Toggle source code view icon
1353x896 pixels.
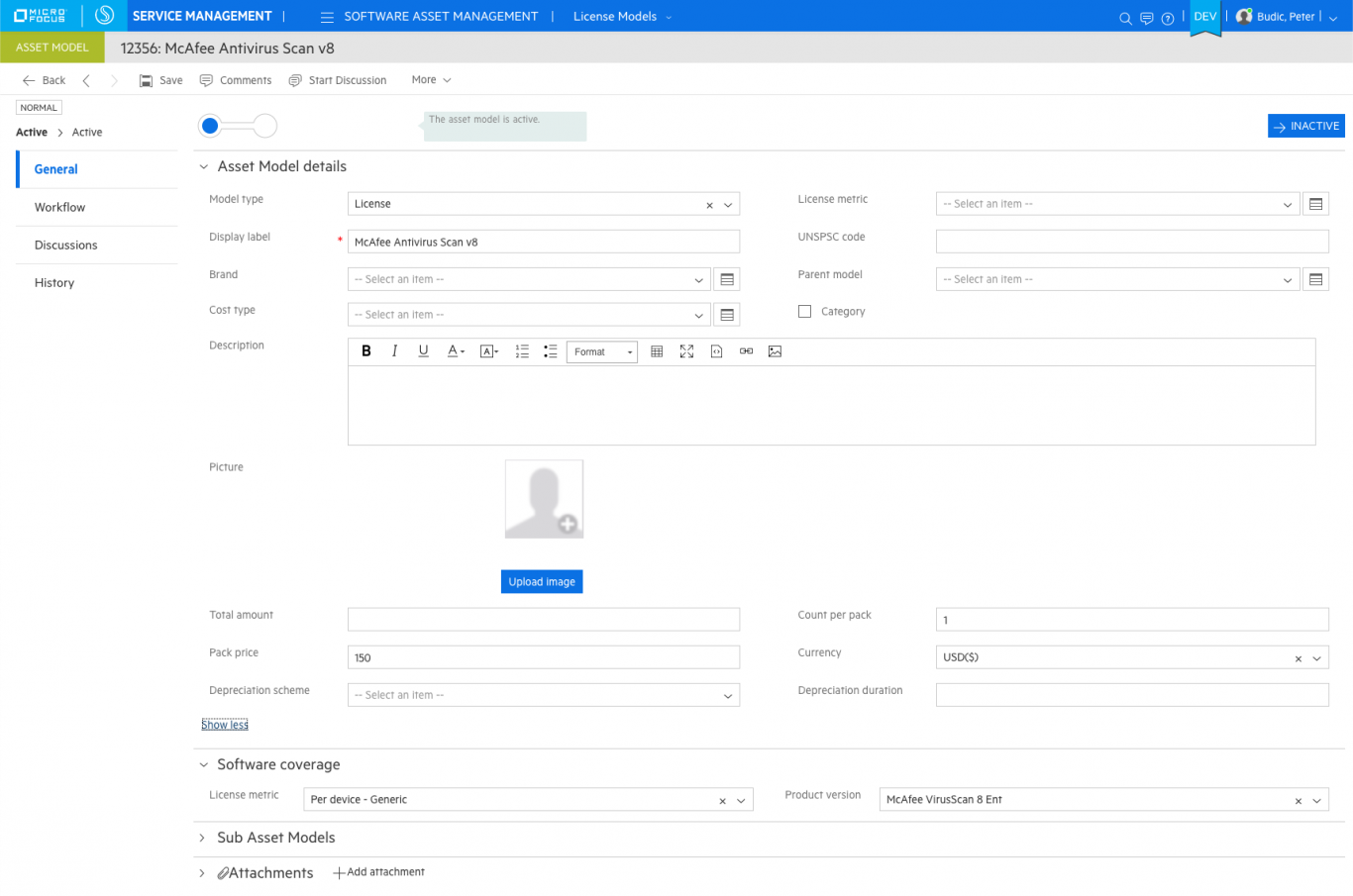[x=716, y=351]
